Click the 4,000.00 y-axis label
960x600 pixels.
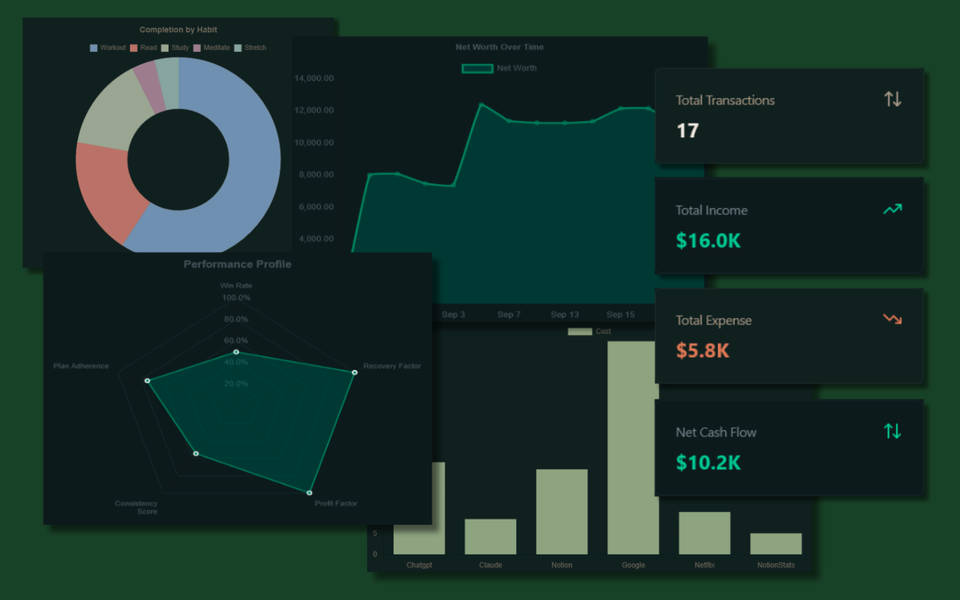click(316, 239)
